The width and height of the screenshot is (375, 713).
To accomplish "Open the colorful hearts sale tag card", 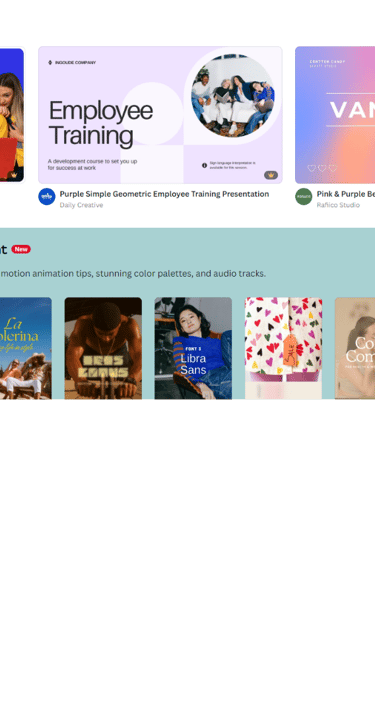I will tap(284, 348).
